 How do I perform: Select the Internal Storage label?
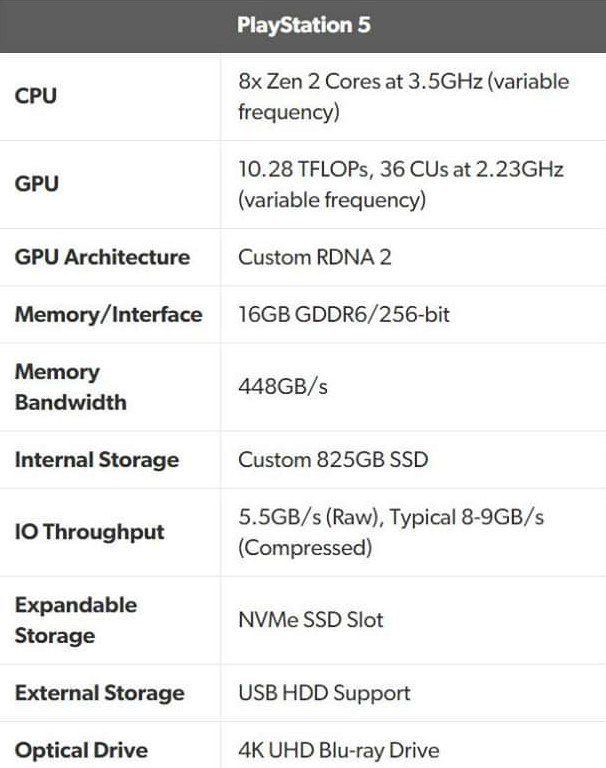[97, 460]
